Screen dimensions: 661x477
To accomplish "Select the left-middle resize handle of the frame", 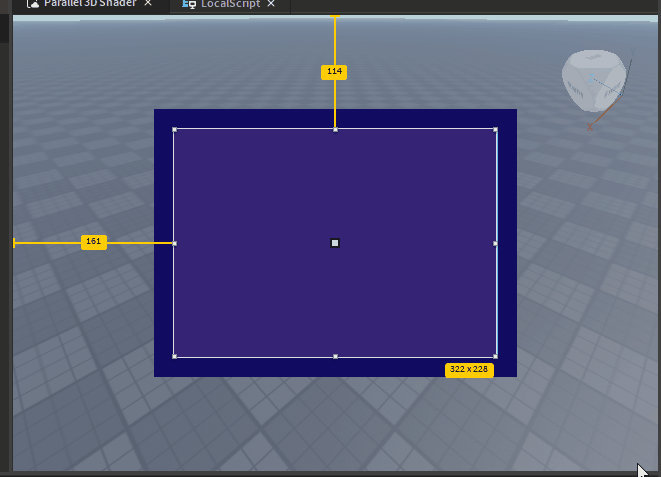I will pyautogui.click(x=175, y=243).
